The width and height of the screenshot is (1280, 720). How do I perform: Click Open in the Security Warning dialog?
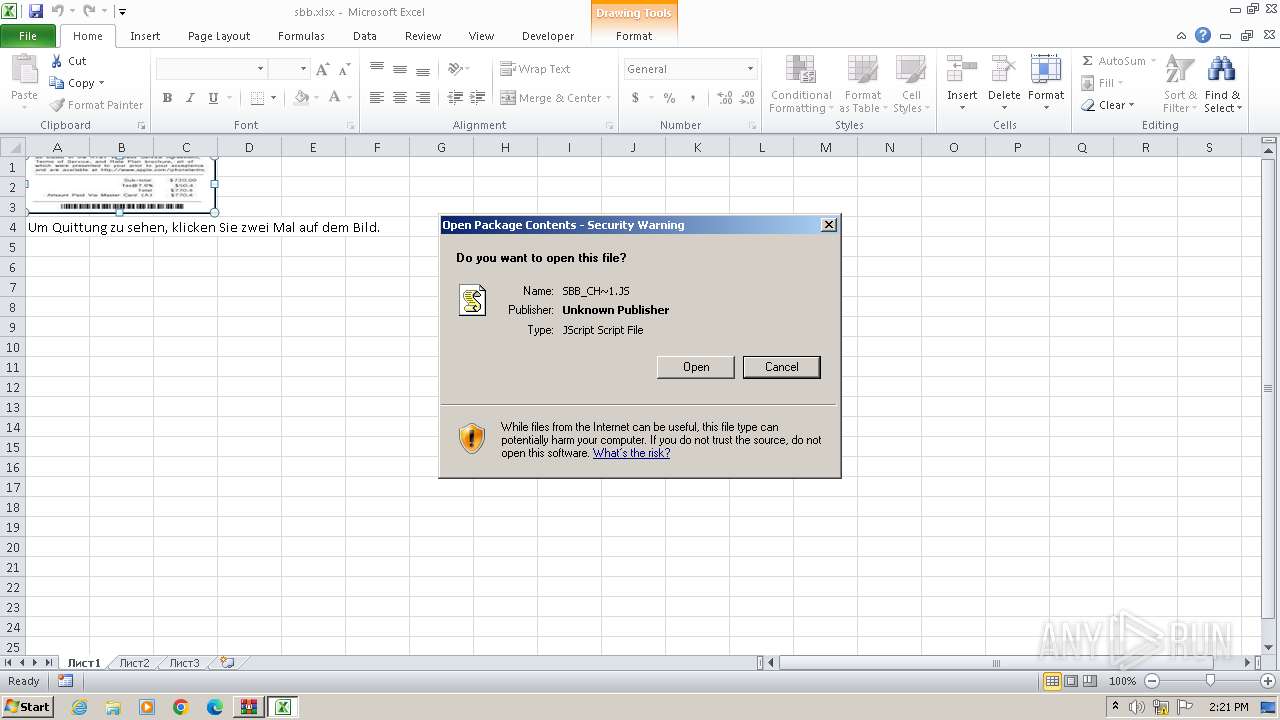click(x=696, y=367)
